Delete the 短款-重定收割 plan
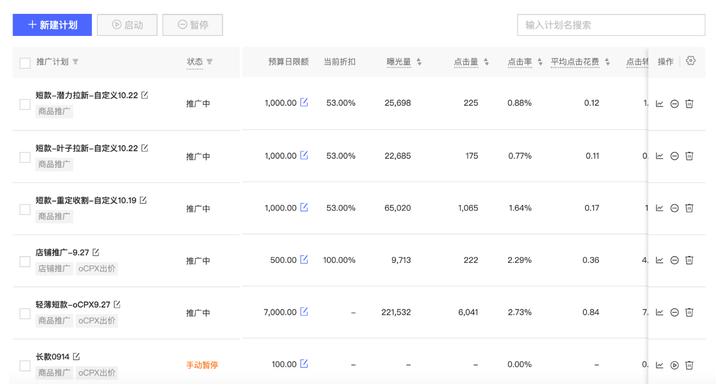 point(689,208)
